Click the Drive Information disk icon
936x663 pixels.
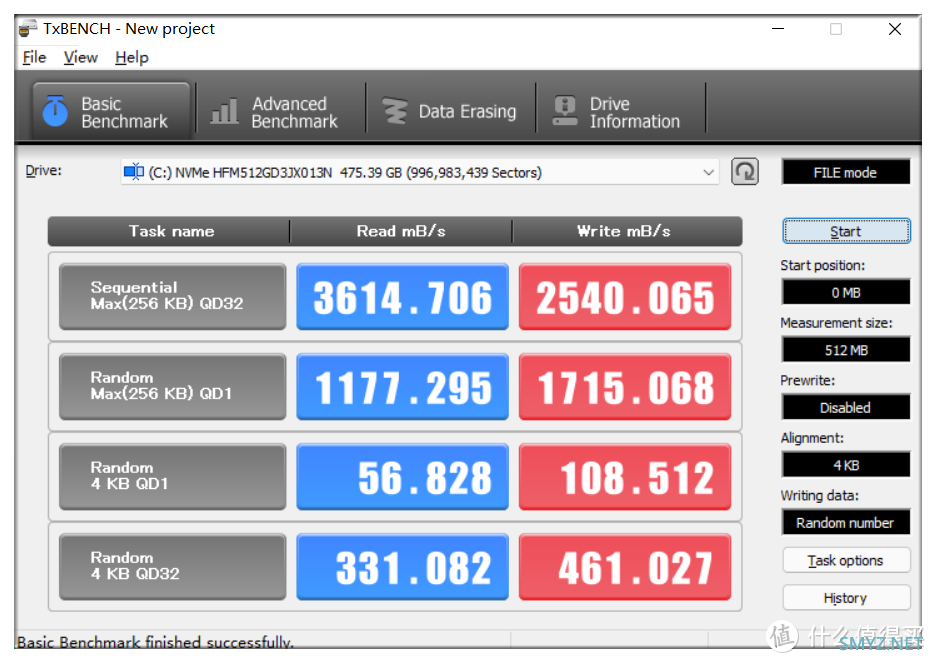pyautogui.click(x=565, y=111)
